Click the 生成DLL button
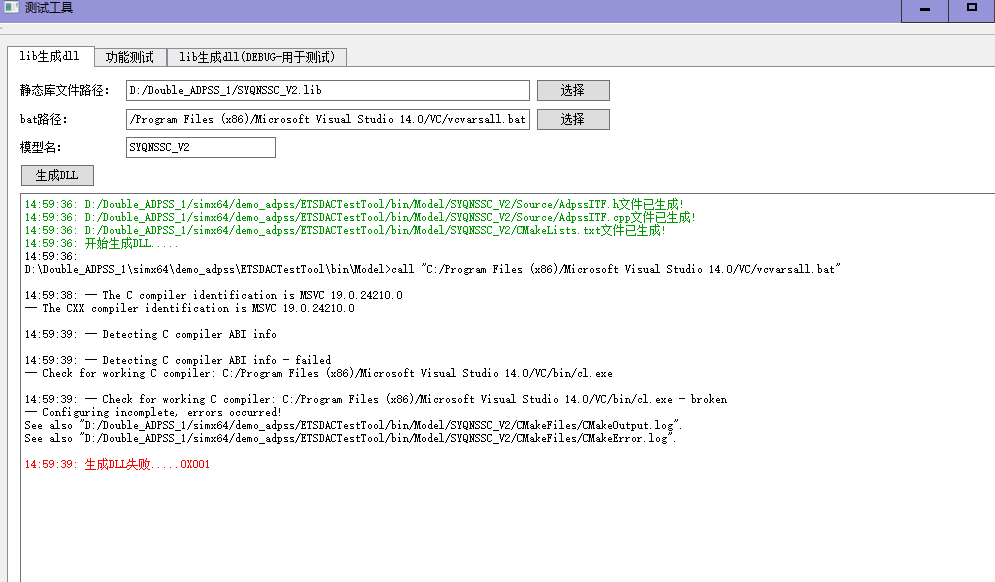The width and height of the screenshot is (995, 582). [x=57, y=176]
